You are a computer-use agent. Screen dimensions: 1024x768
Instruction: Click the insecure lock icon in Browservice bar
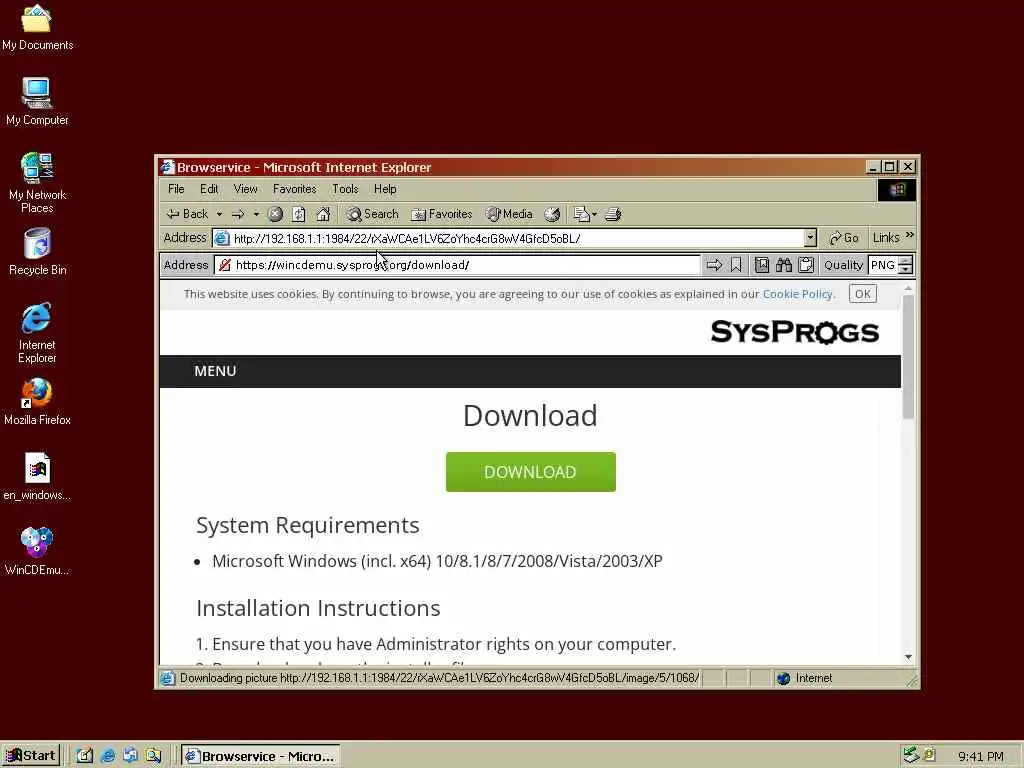225,264
